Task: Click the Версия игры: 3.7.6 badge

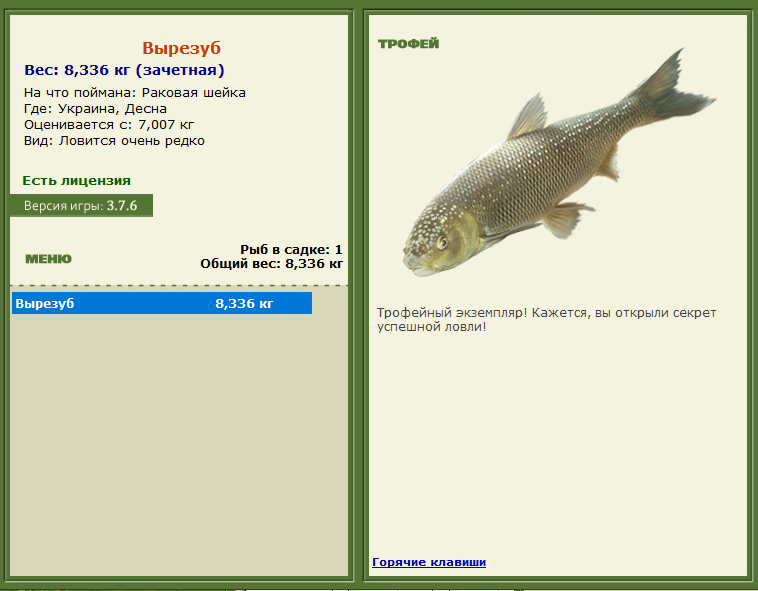Action: (81, 206)
